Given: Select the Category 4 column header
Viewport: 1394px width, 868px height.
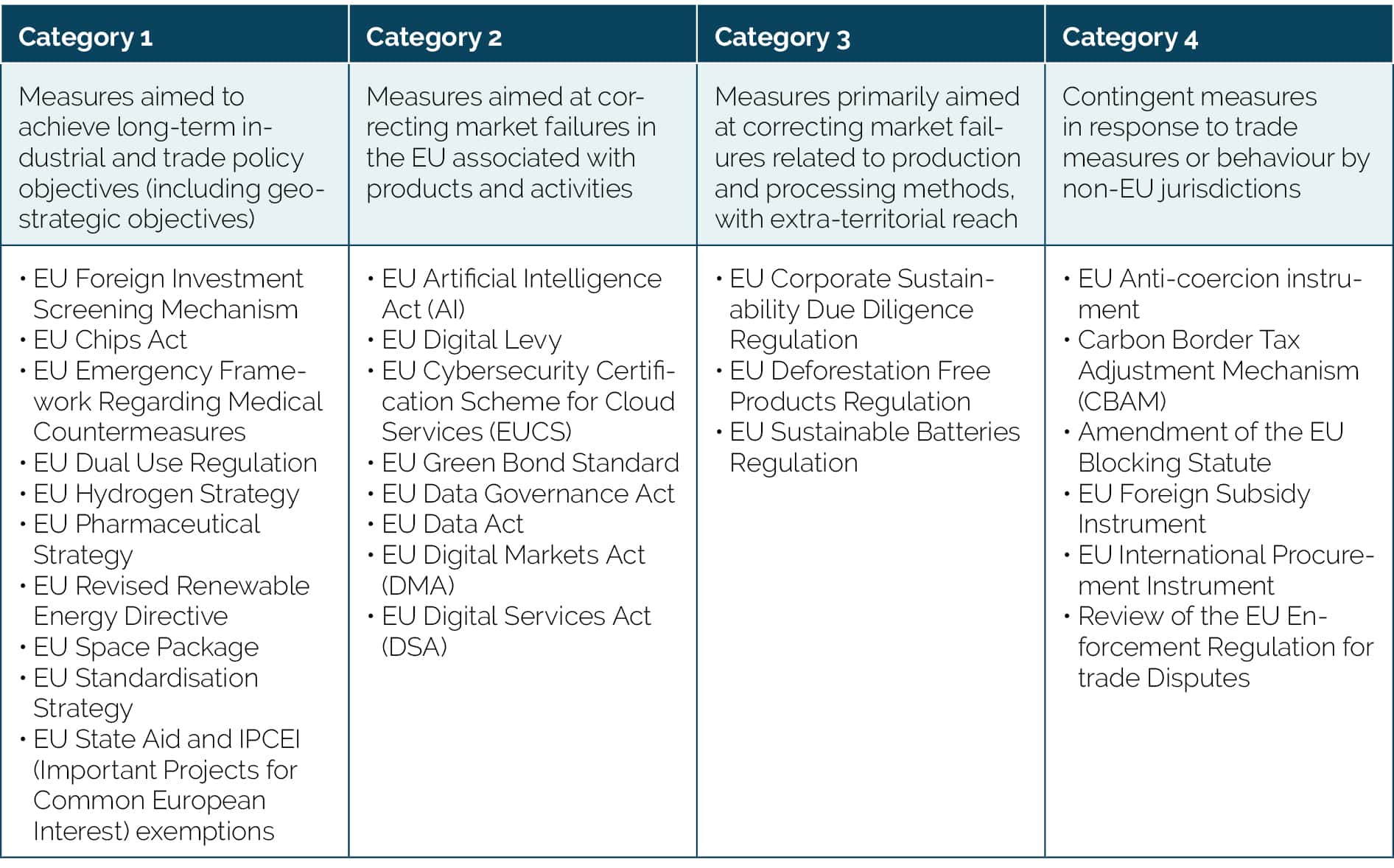Looking at the screenshot, I should (1129, 37).
